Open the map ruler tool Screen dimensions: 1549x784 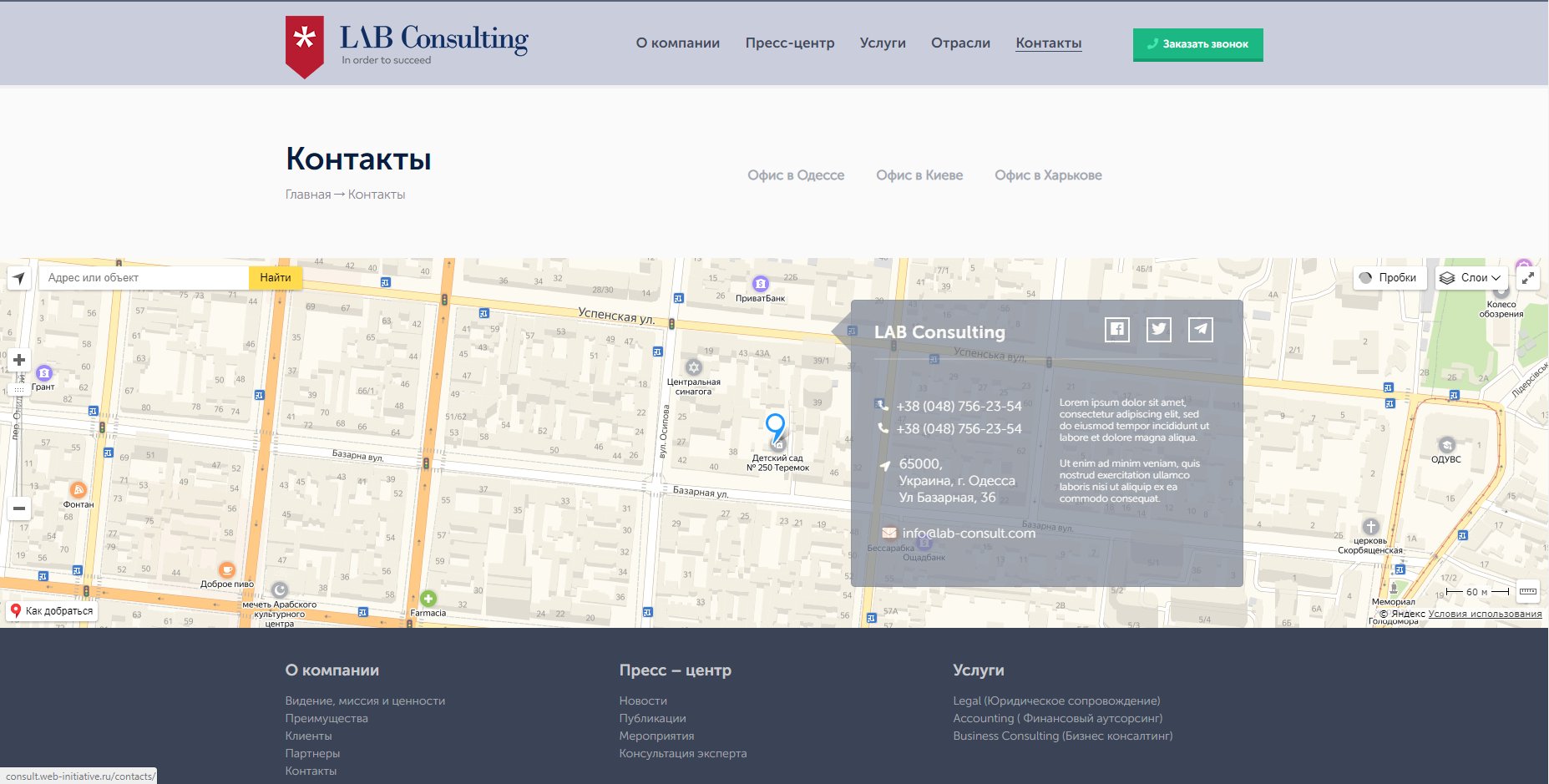click(1528, 591)
